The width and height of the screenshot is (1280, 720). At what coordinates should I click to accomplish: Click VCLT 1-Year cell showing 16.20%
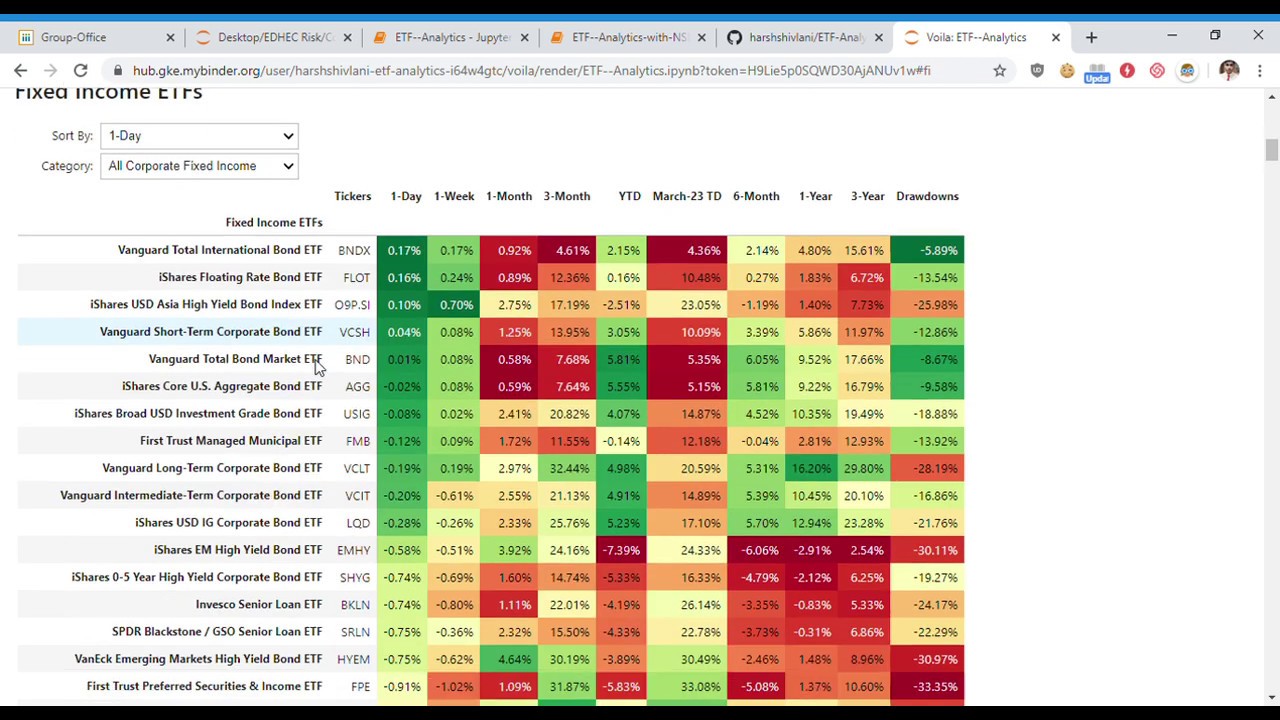coord(811,468)
